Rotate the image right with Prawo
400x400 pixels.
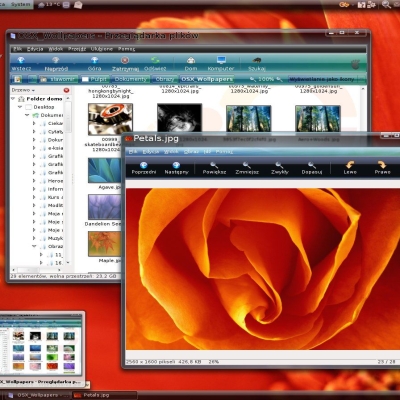coord(382,168)
